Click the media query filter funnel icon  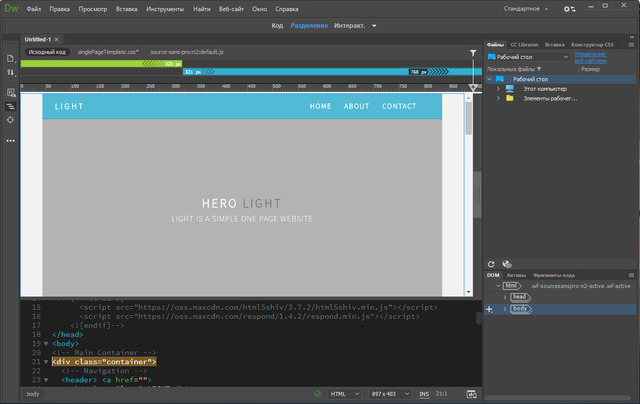[x=473, y=52]
